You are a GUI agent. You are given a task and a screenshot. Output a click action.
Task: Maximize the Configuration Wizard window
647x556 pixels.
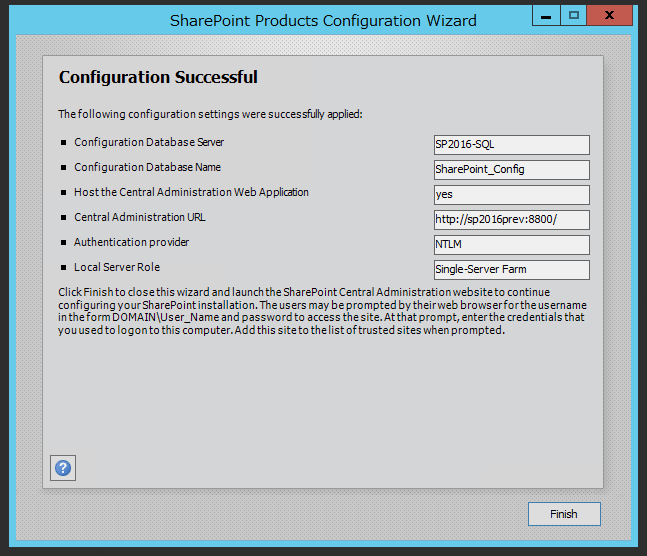coord(574,16)
